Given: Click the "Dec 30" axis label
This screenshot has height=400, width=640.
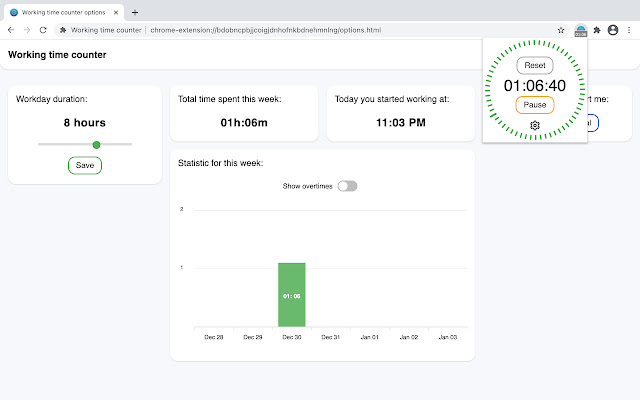Looking at the screenshot, I should 292,337.
